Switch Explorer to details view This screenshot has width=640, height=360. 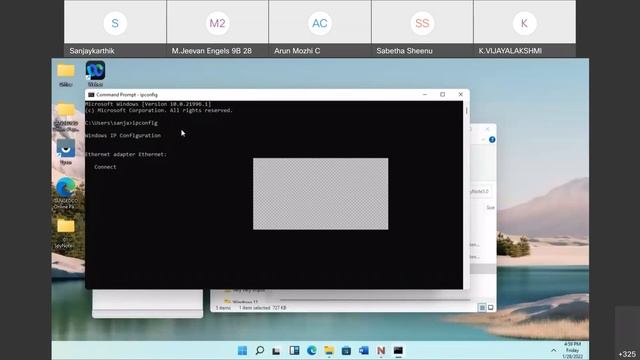[482, 307]
